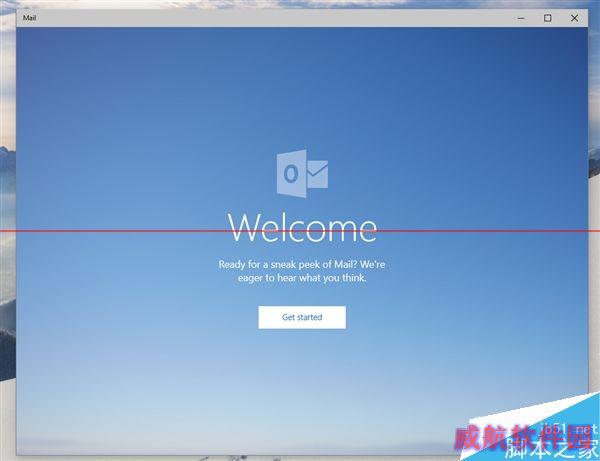Screen dimensions: 600x461
Task: Click the Get started button
Action: (302, 317)
